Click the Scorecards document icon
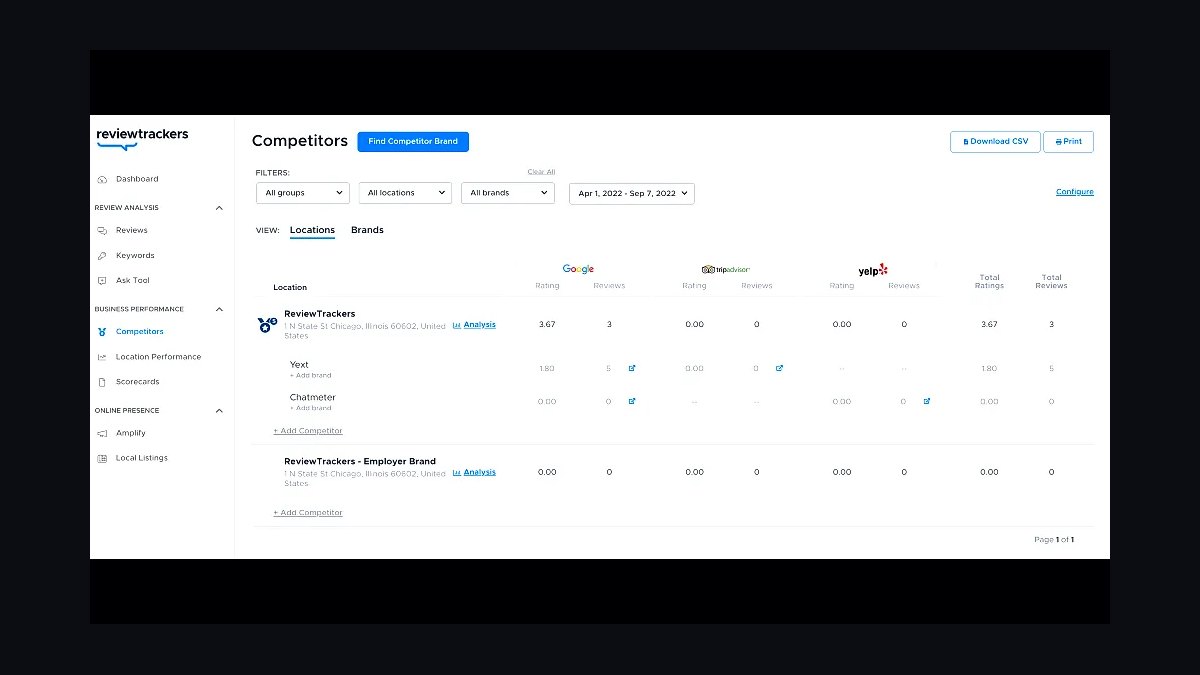The width and height of the screenshot is (1200, 675). tap(102, 382)
